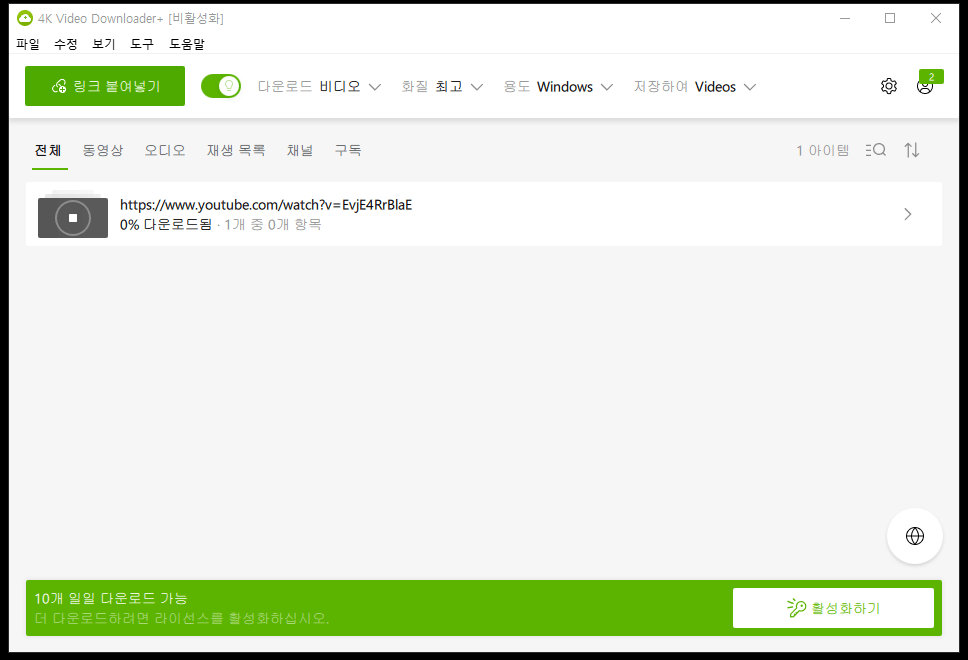Switch to the 오디오 tab

pyautogui.click(x=165, y=150)
